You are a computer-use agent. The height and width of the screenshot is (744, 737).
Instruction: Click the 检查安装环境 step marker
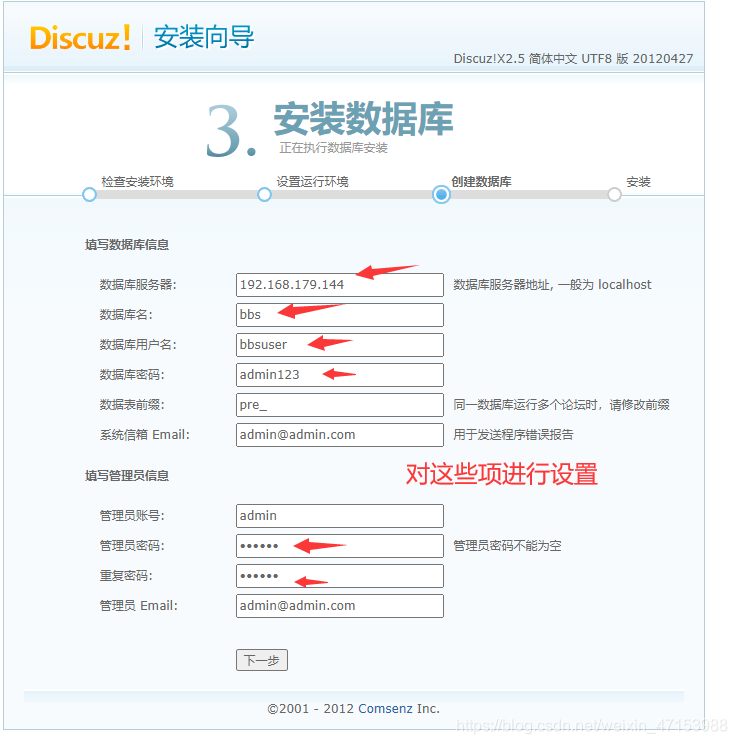89,195
